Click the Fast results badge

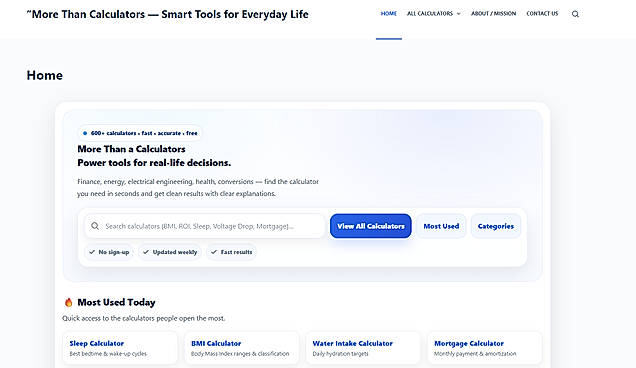[232, 252]
